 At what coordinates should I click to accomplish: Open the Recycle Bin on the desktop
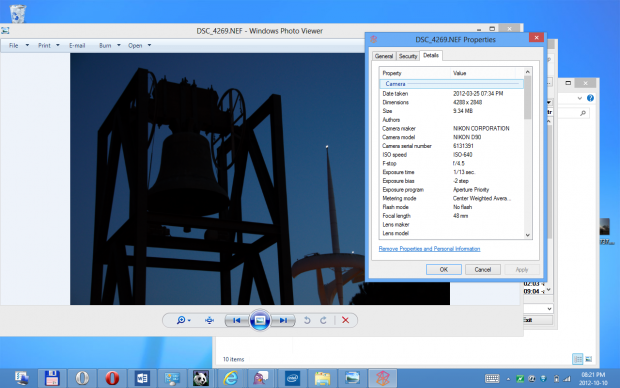(x=17, y=13)
